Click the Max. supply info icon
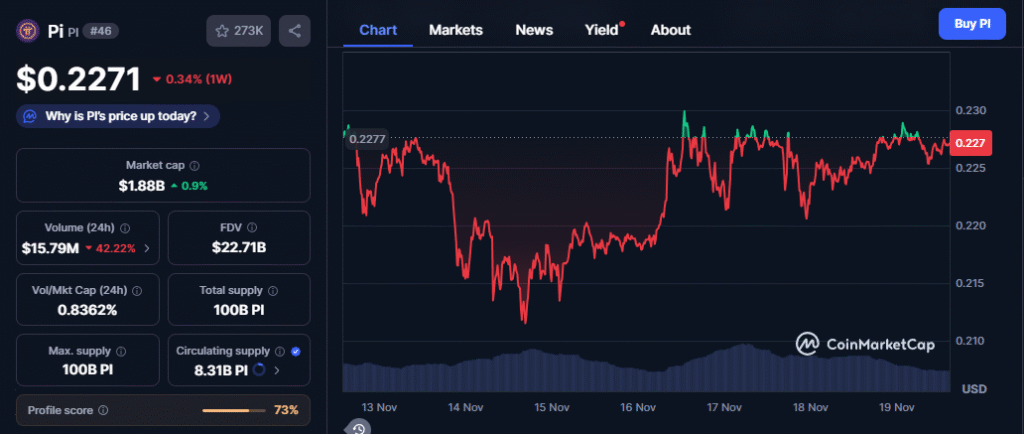This screenshot has height=434, width=1024. [x=121, y=351]
